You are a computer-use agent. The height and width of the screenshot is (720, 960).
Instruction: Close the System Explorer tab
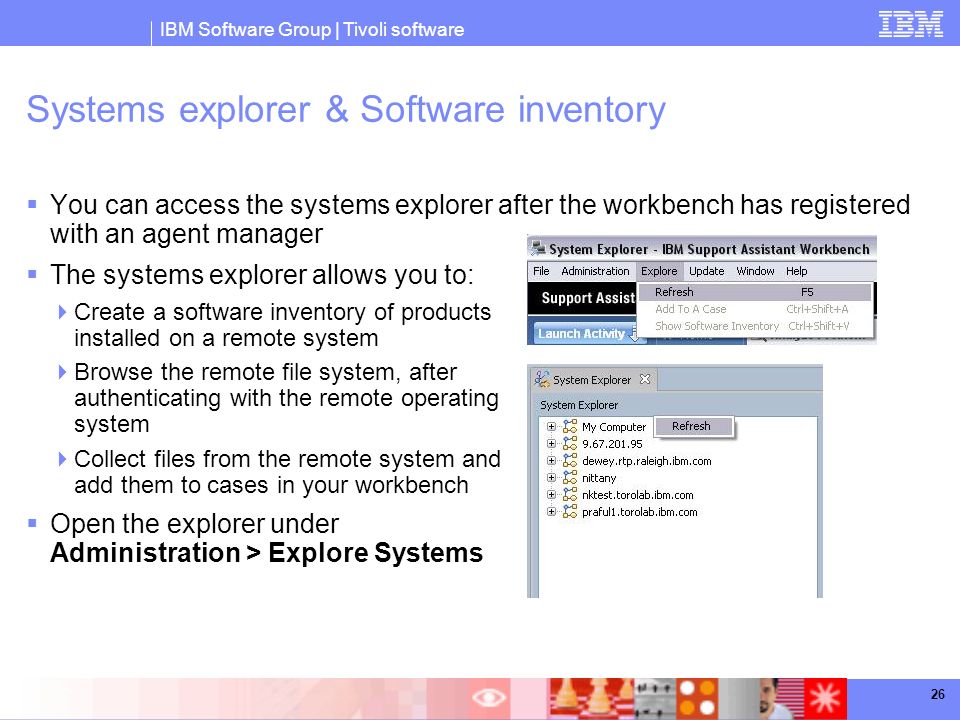point(644,380)
